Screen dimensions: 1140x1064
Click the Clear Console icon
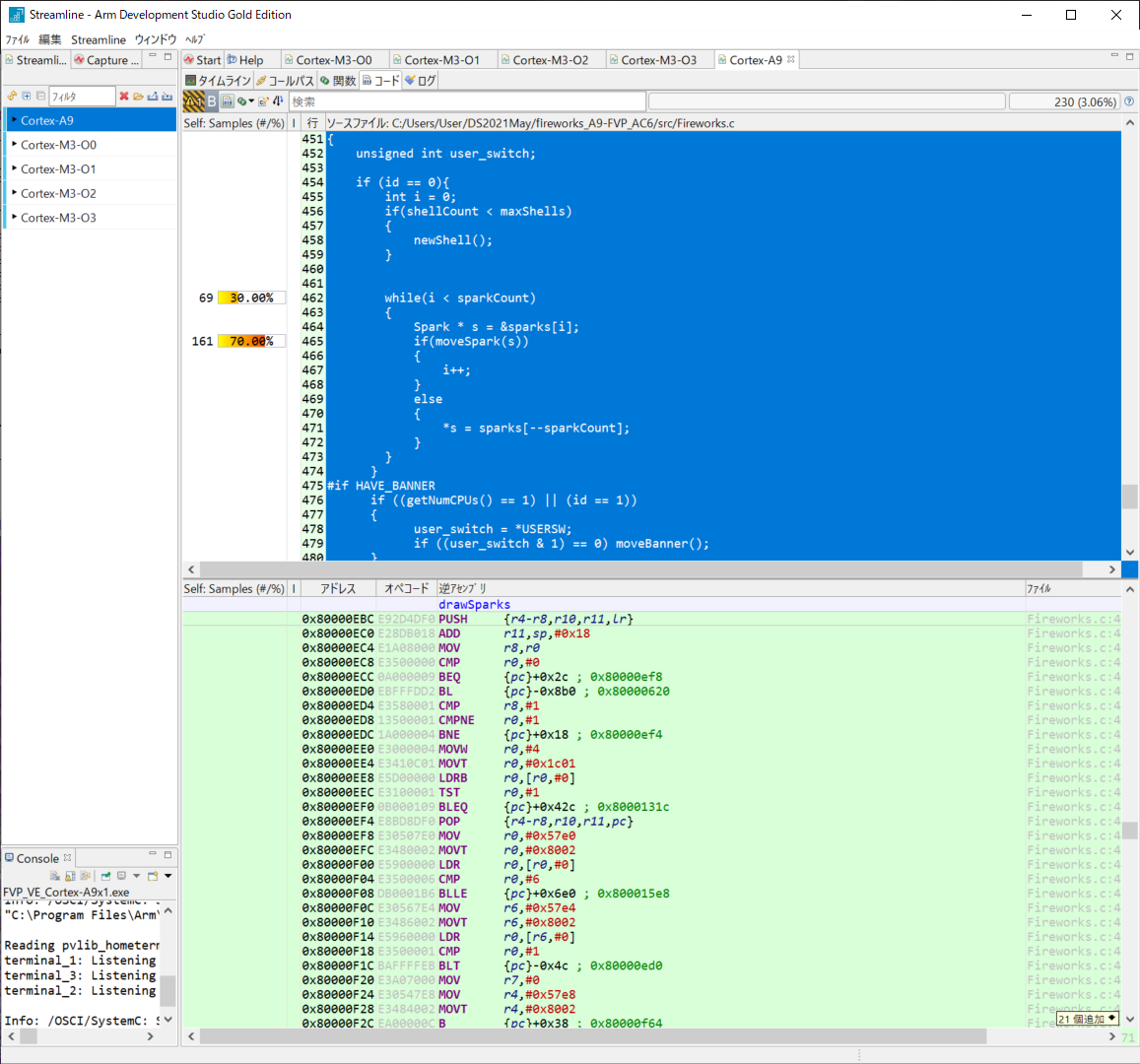pos(55,876)
